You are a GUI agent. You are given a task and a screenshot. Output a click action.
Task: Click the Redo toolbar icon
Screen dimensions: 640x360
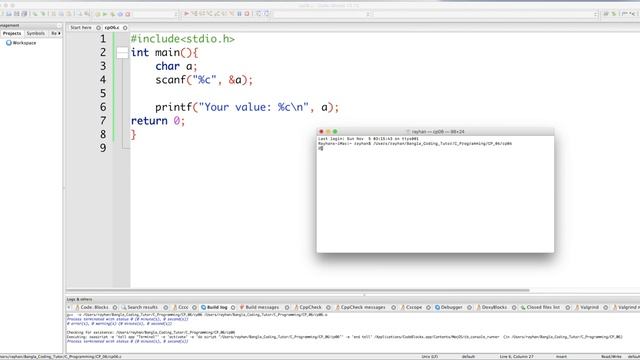[42, 14]
